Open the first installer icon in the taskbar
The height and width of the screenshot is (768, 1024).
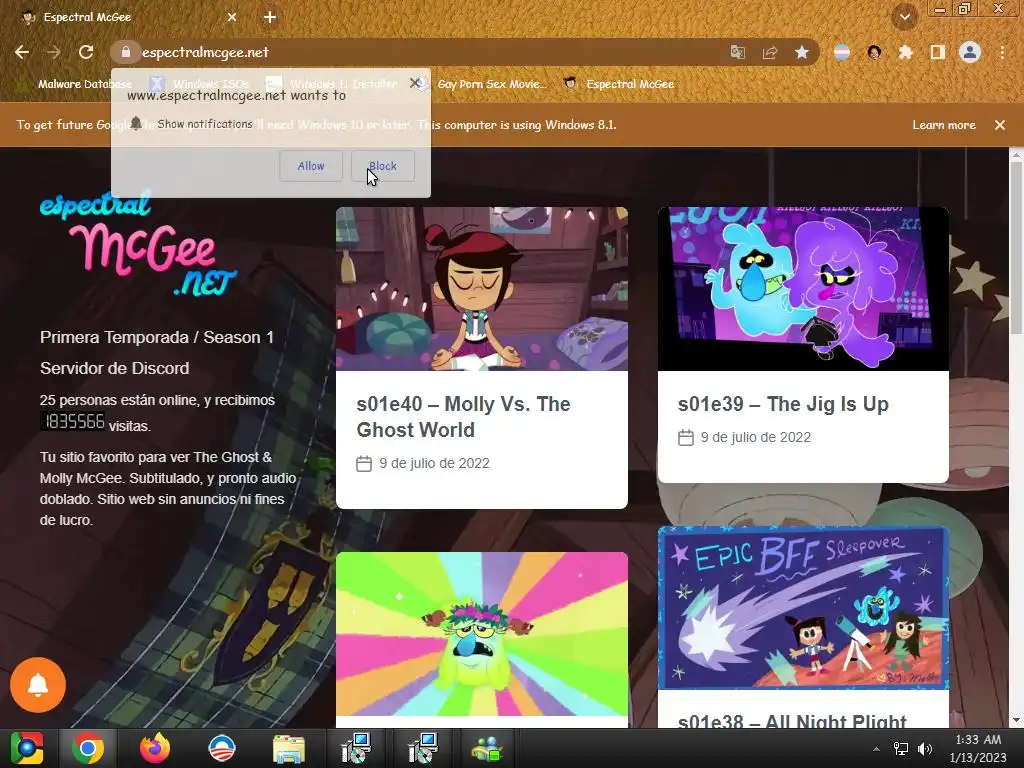click(356, 748)
